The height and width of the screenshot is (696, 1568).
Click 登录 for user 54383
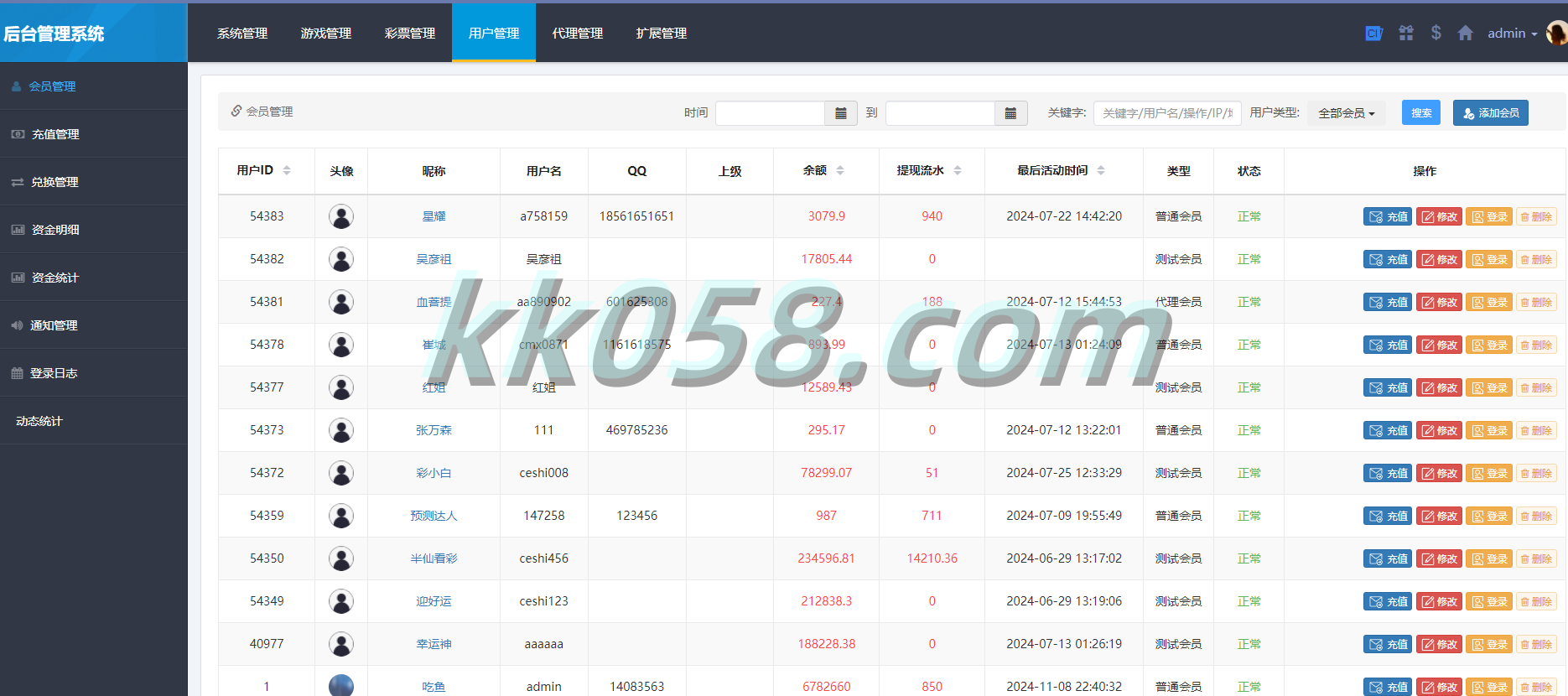(x=1489, y=216)
